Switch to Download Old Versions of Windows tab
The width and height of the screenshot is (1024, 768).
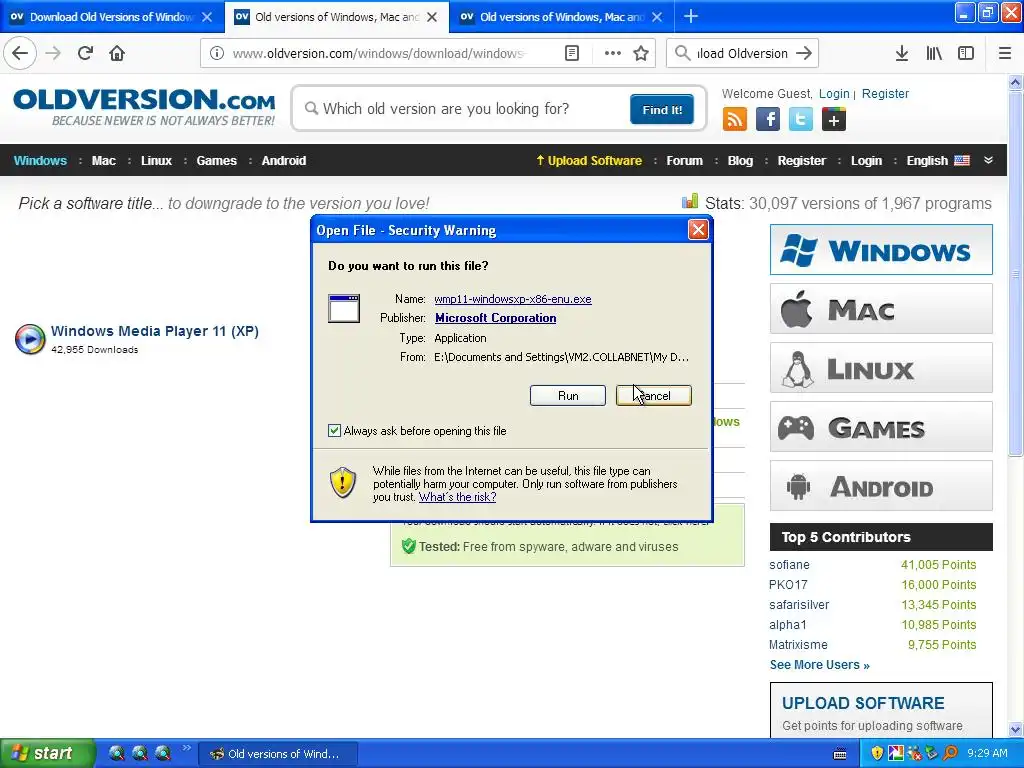click(112, 17)
